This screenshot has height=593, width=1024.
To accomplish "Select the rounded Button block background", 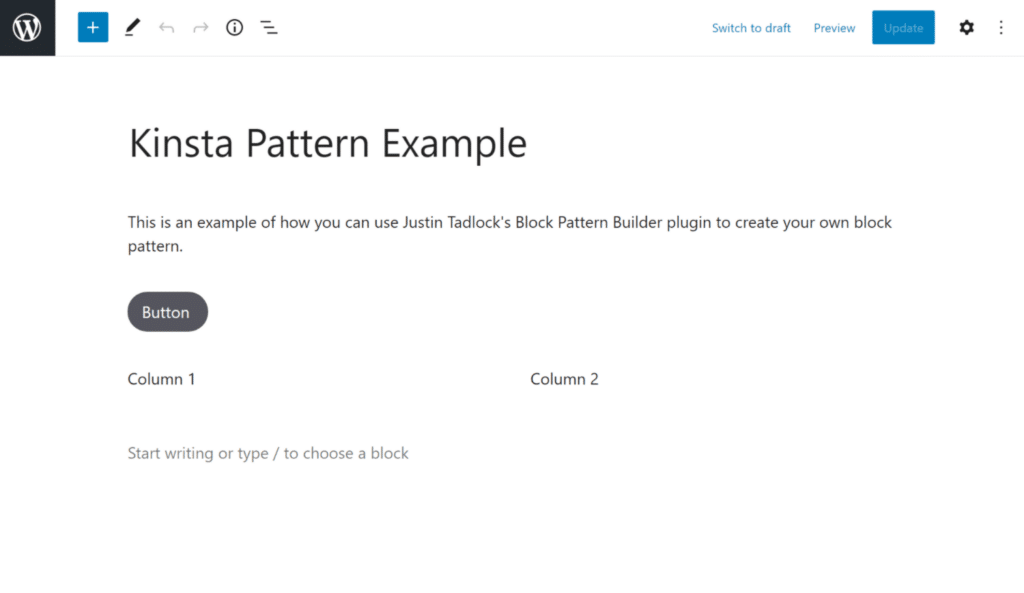I will [x=167, y=311].
